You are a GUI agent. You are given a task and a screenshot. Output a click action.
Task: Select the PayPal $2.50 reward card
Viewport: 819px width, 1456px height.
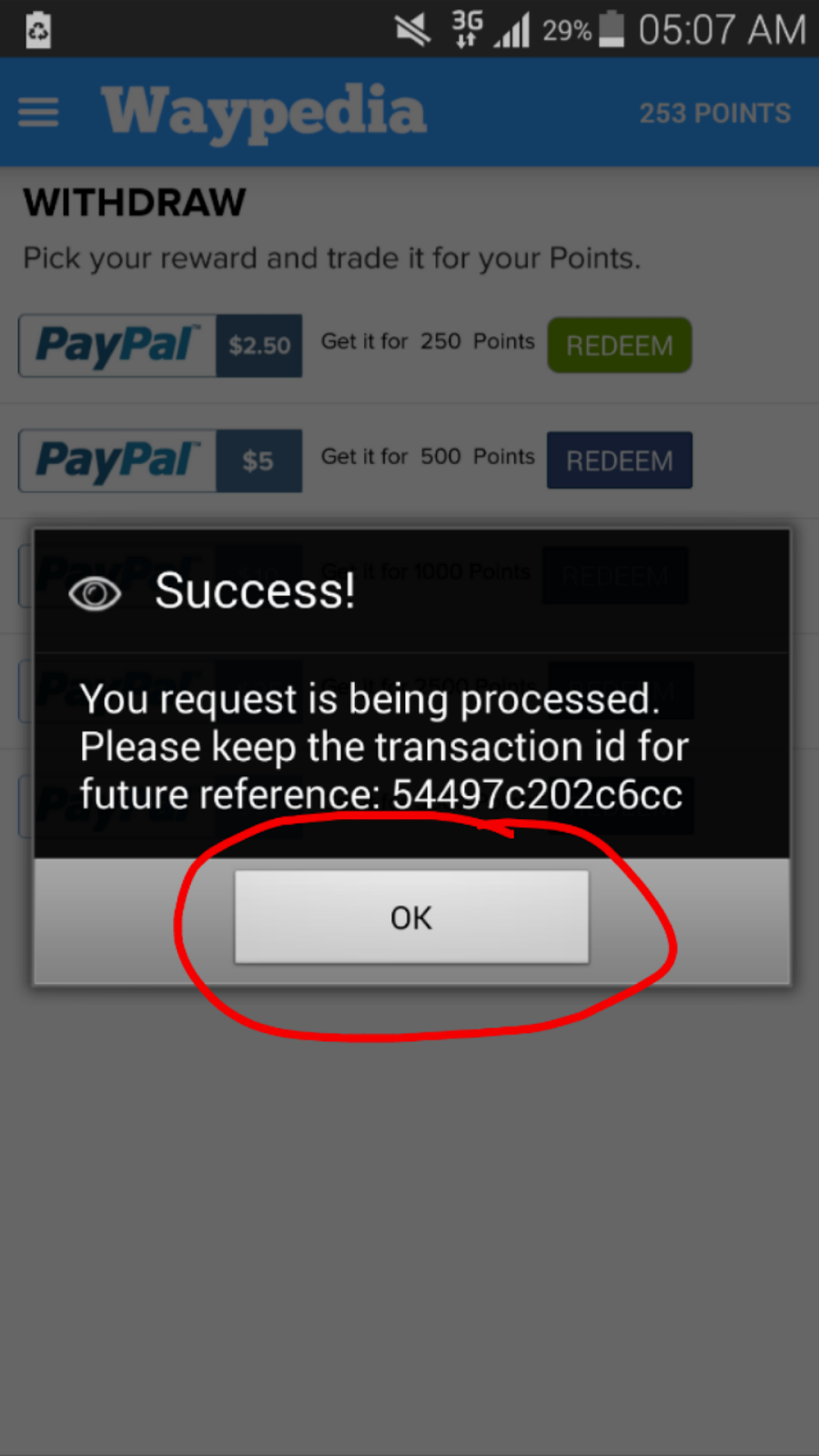[x=160, y=346]
